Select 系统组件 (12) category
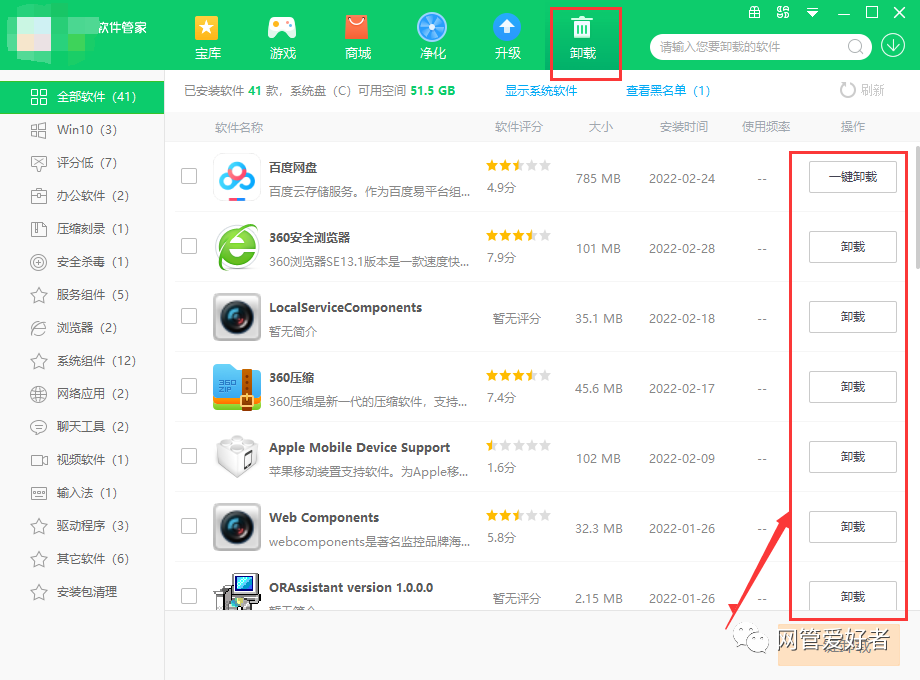Viewport: 920px width, 680px height. click(x=82, y=360)
